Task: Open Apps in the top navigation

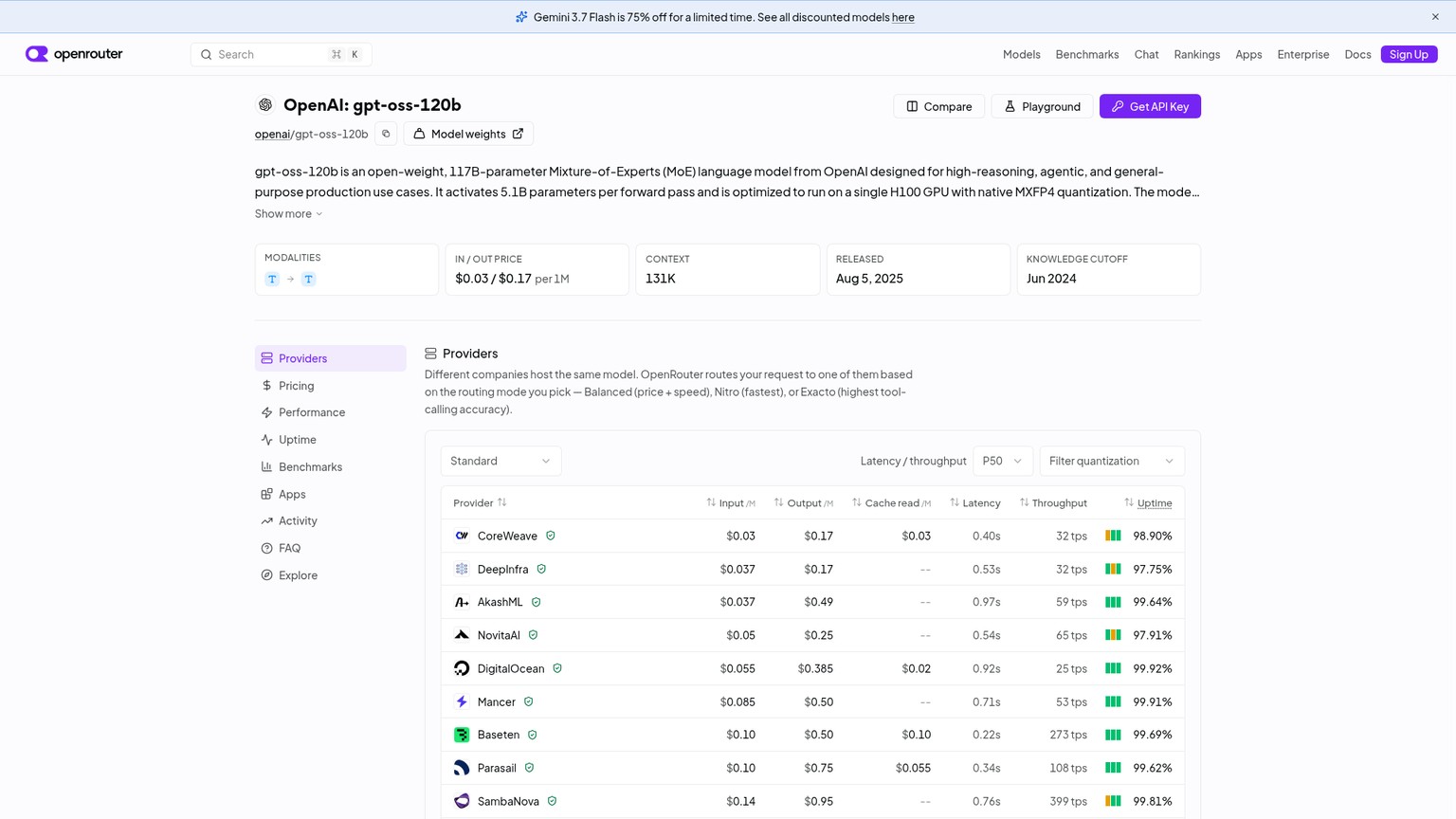Action: pos(1248,54)
